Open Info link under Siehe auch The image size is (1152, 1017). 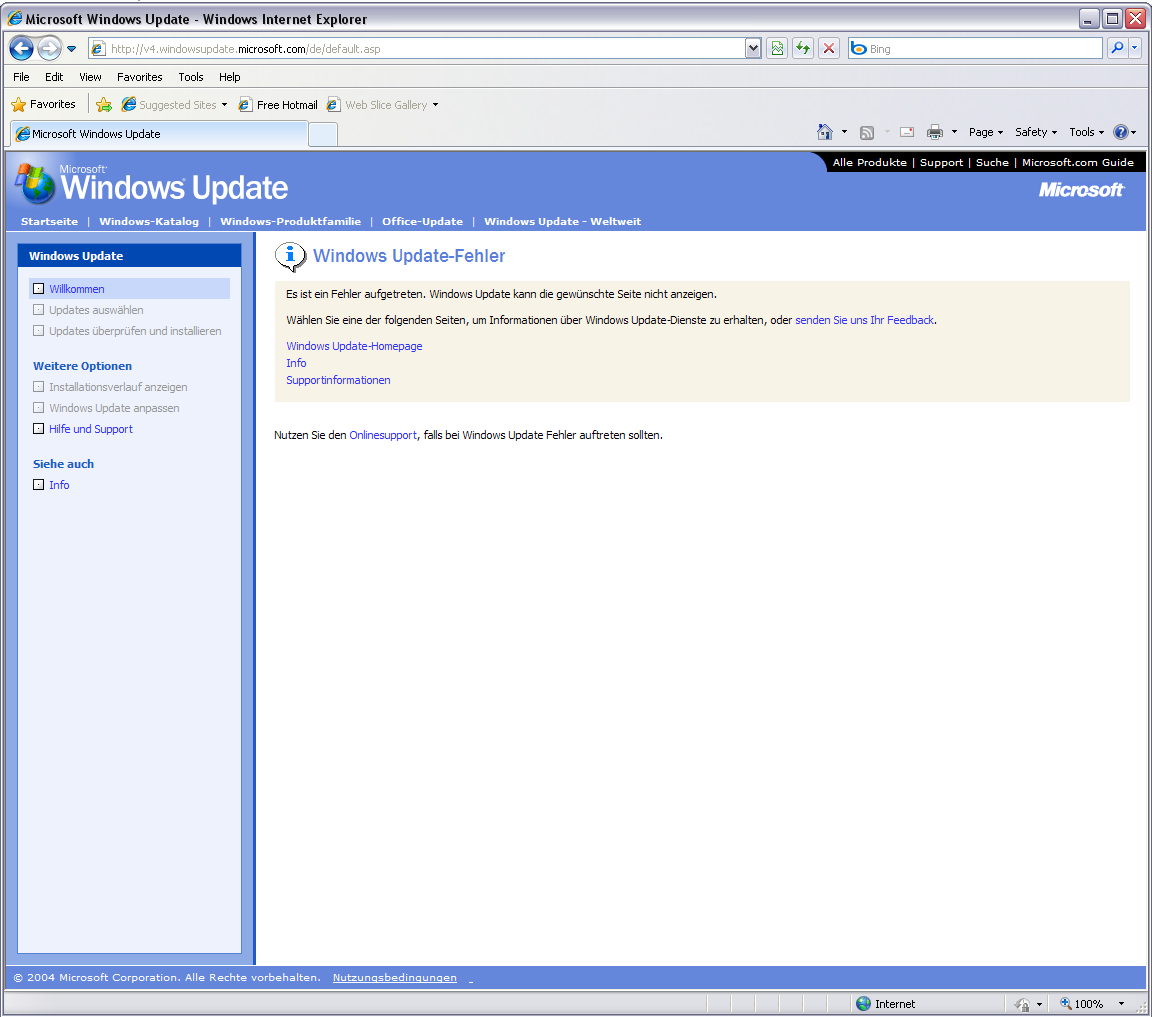(x=59, y=485)
